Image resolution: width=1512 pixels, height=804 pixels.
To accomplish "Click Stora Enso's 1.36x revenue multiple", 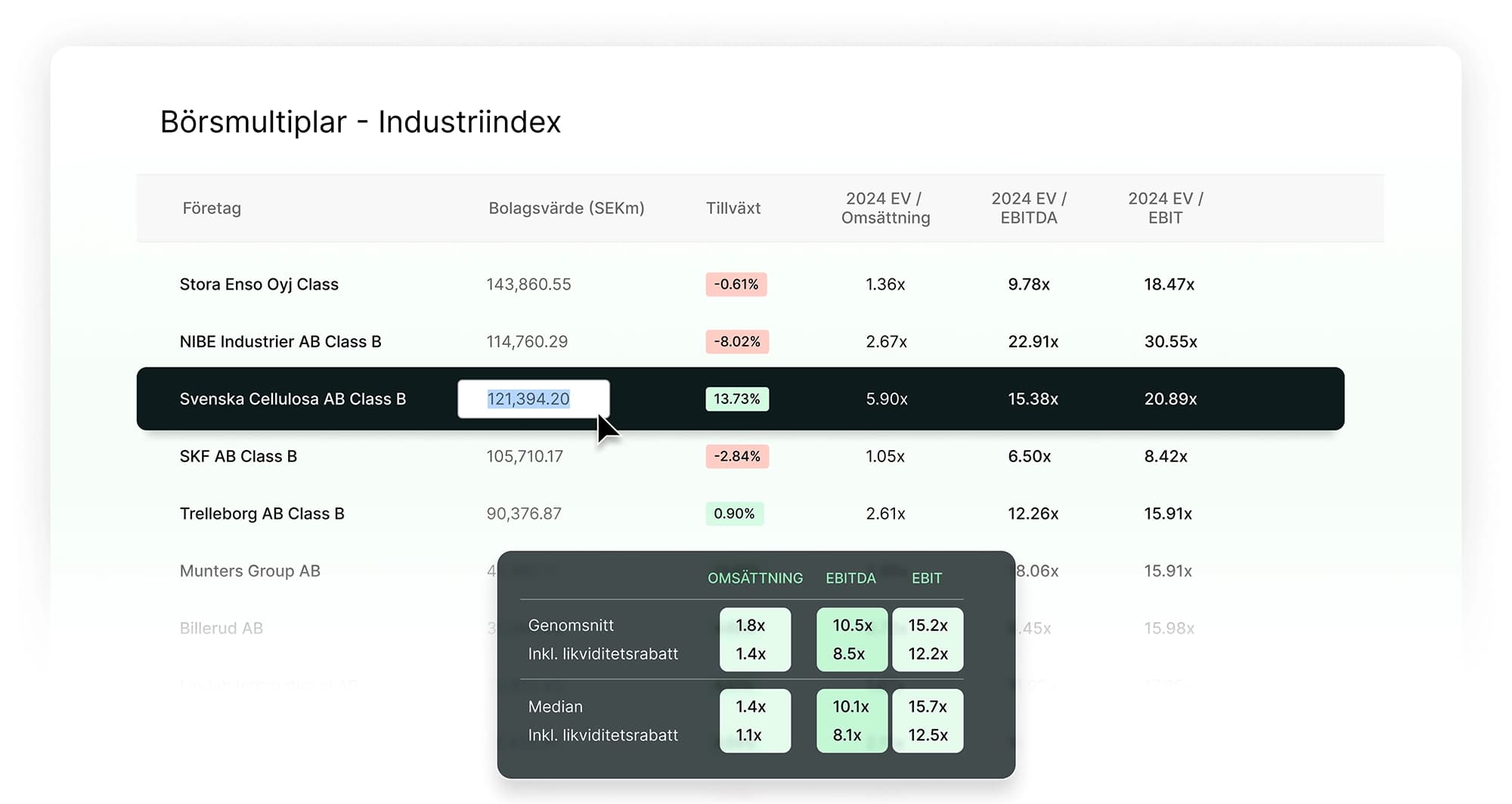I will [885, 284].
